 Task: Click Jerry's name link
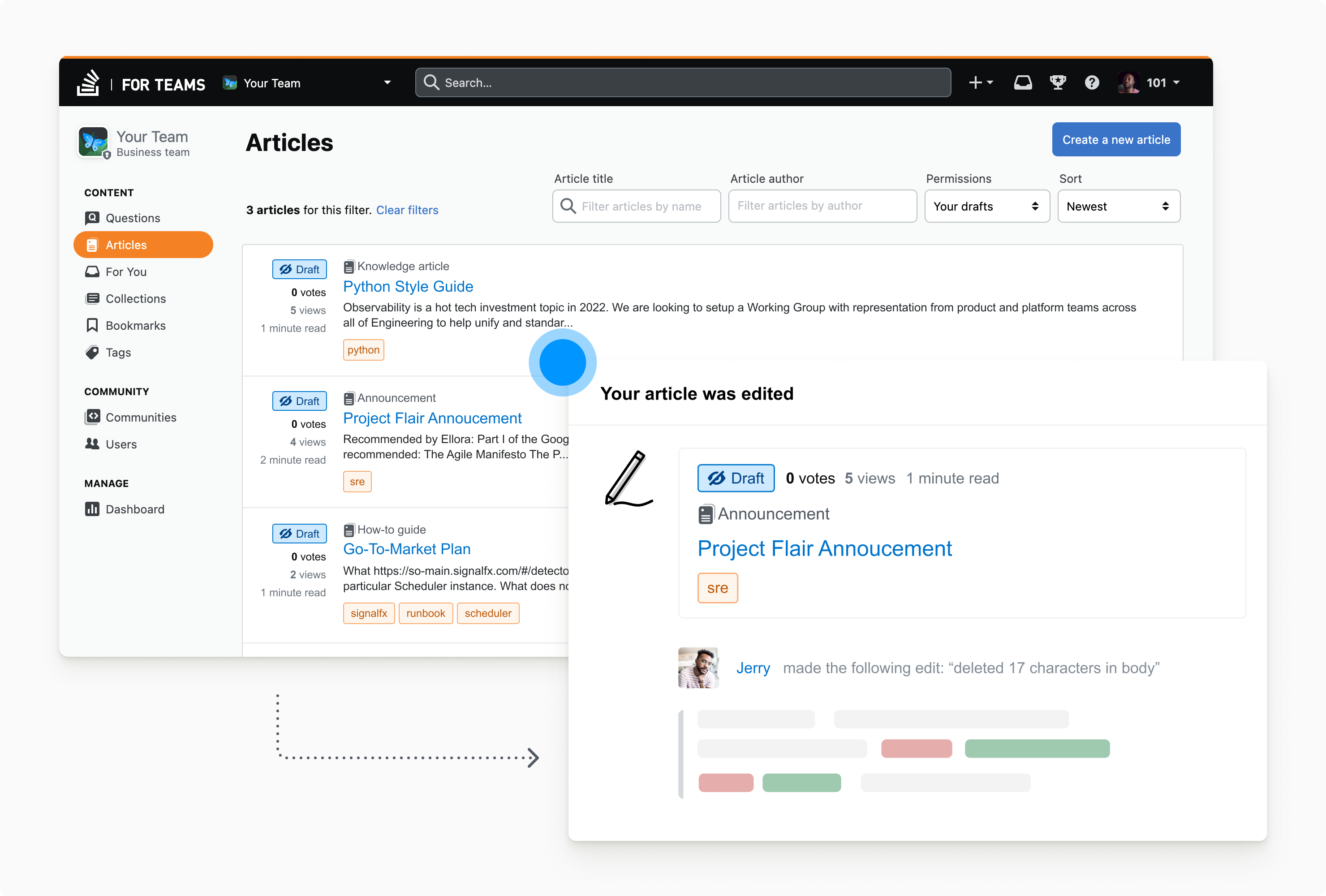tap(753, 668)
